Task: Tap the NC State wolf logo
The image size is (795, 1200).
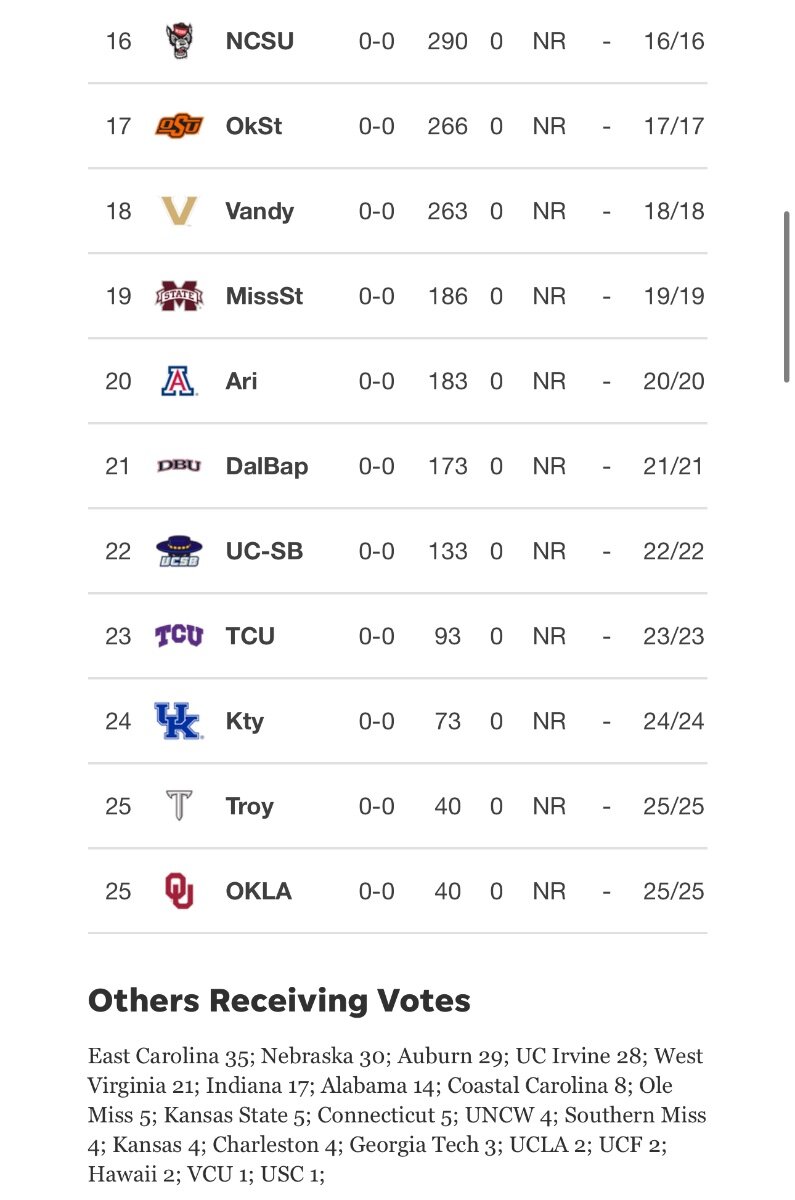Action: [x=179, y=41]
